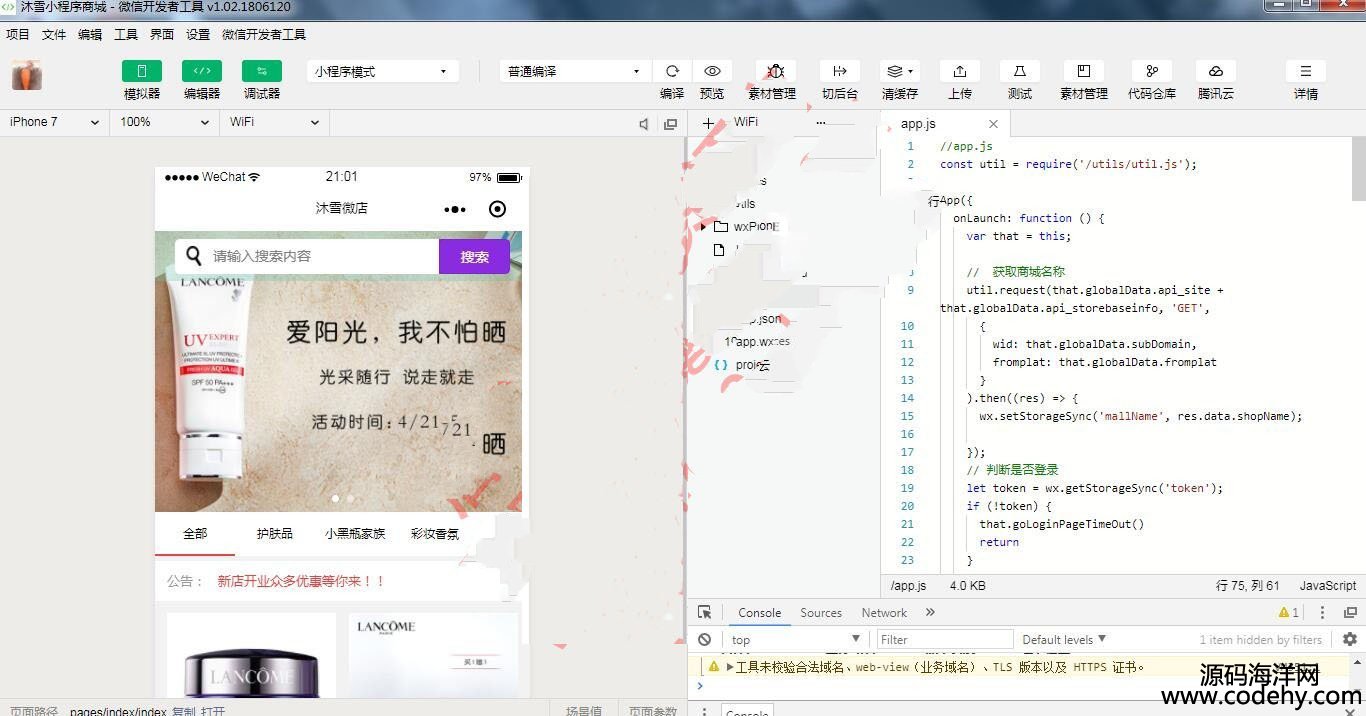Toggle the debugger panel button
Viewport: 1366px width, 716px height.
pos(261,71)
